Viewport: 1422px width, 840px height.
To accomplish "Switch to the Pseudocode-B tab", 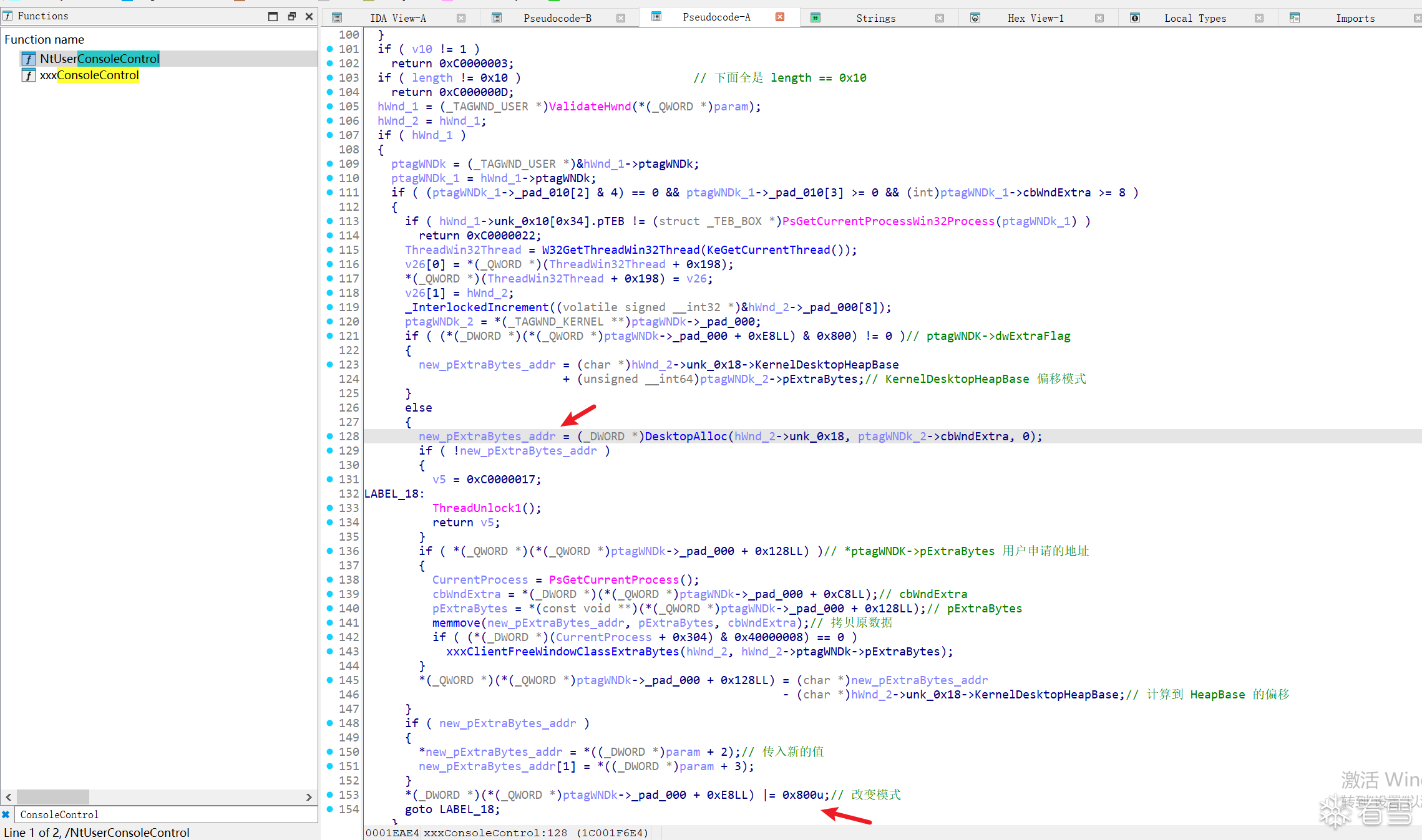I will click(x=557, y=18).
